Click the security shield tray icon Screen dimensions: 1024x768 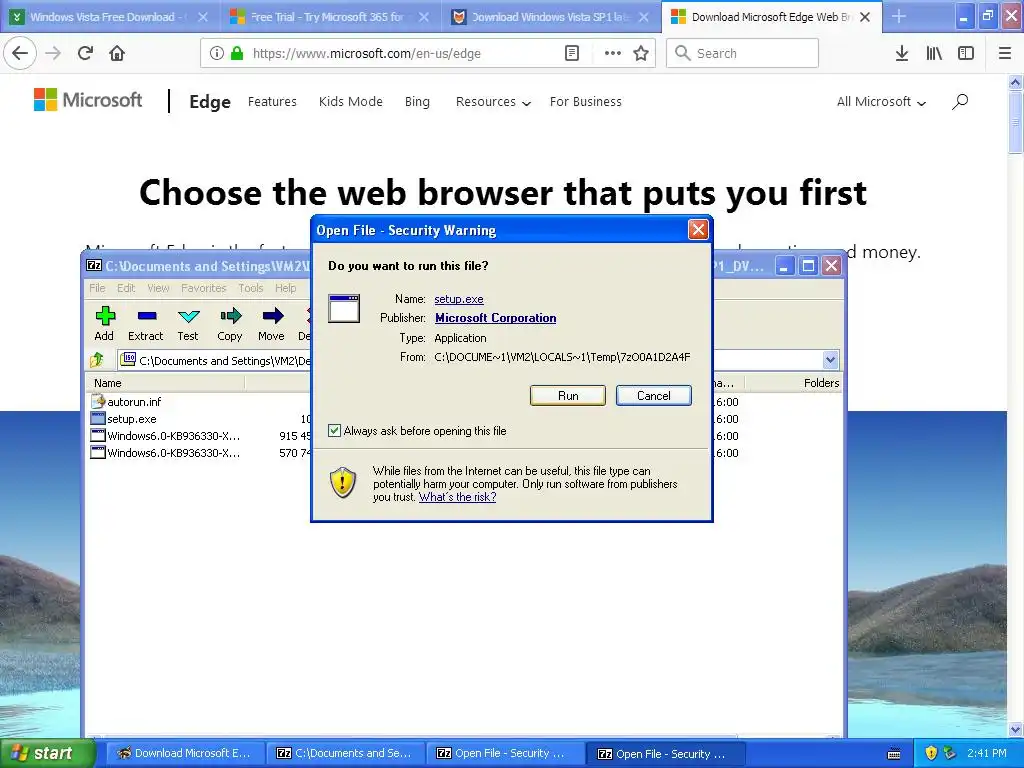point(931,753)
